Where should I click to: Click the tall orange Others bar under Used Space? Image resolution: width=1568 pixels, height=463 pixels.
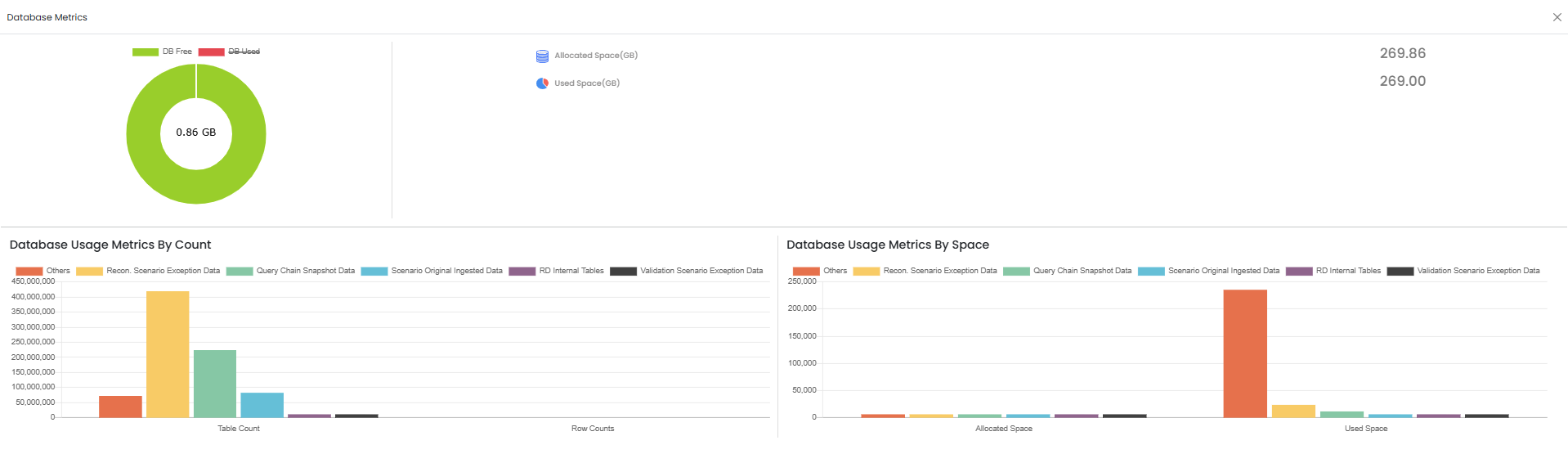pyautogui.click(x=1245, y=353)
